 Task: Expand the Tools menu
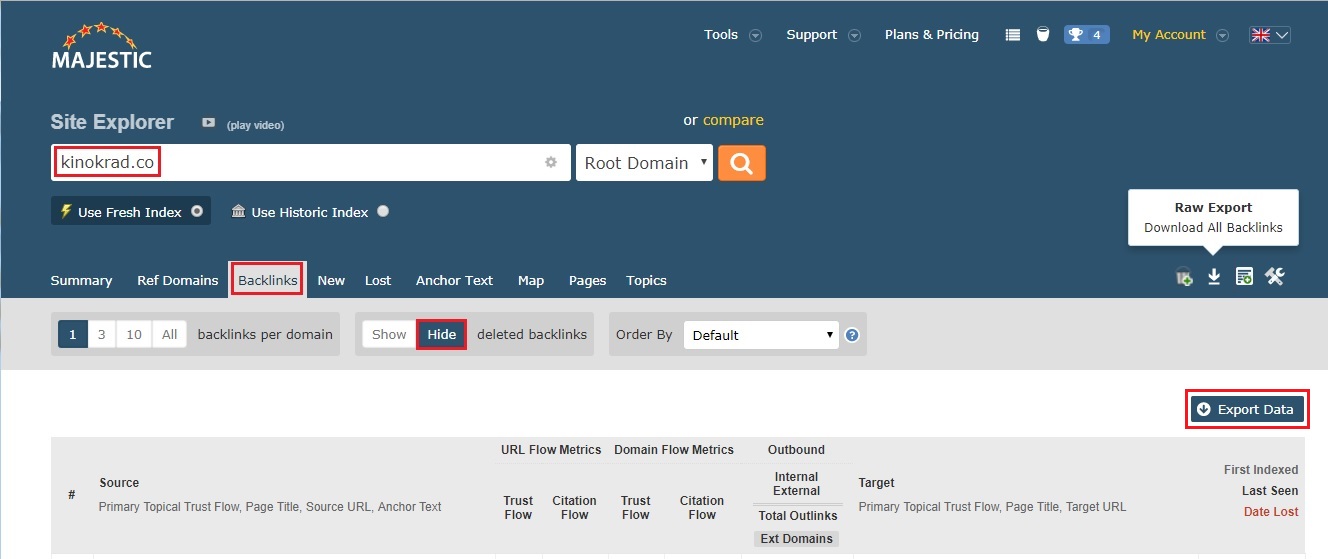tap(732, 35)
